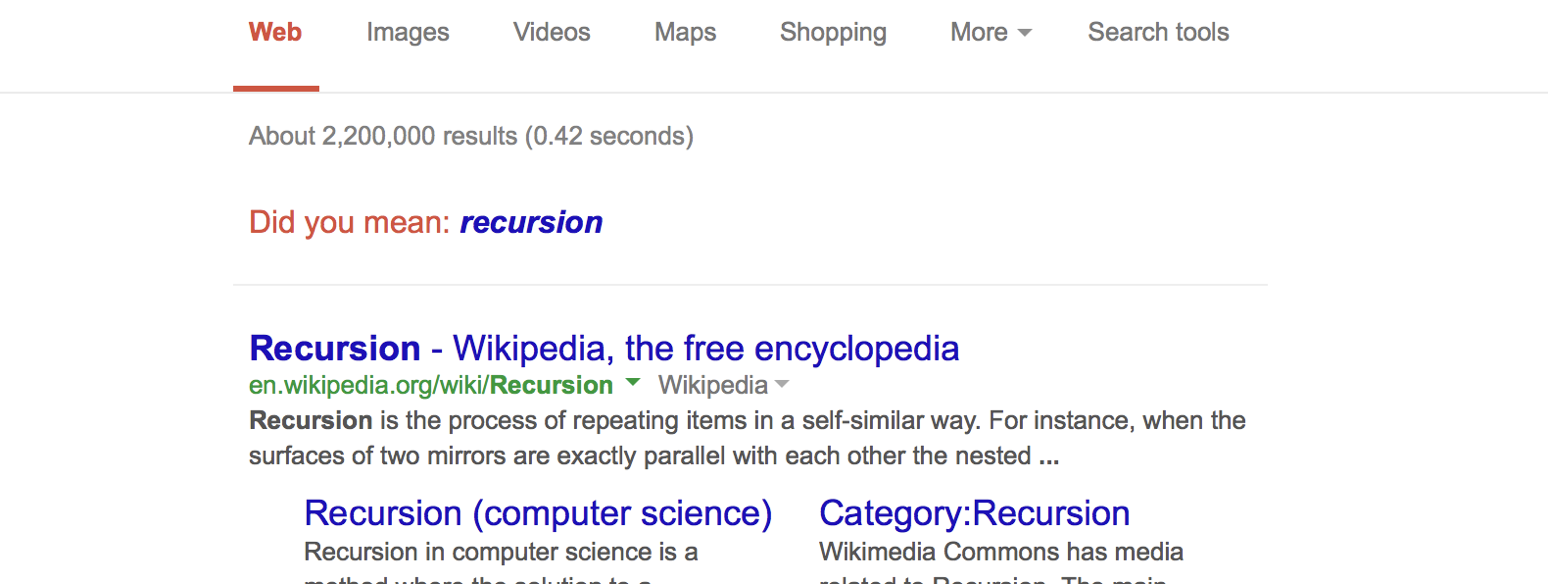Click the suggested spelling 'recursion' link
1548x584 pixels.
click(x=531, y=221)
